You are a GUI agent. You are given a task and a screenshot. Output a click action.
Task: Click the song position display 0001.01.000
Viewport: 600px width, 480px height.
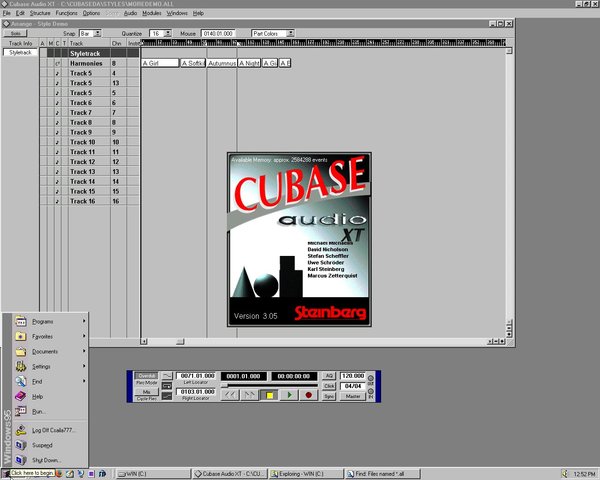[243, 376]
